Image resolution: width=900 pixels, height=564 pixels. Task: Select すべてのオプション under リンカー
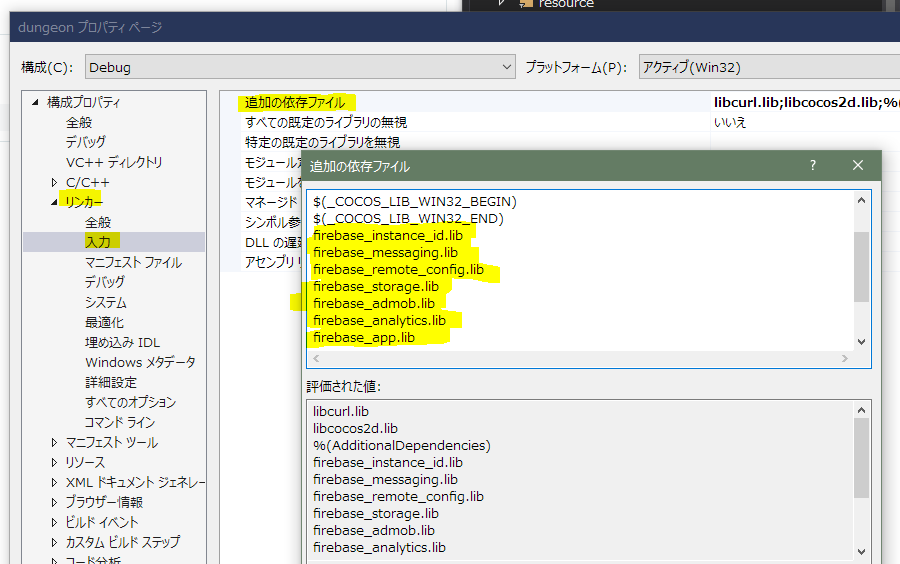click(130, 402)
